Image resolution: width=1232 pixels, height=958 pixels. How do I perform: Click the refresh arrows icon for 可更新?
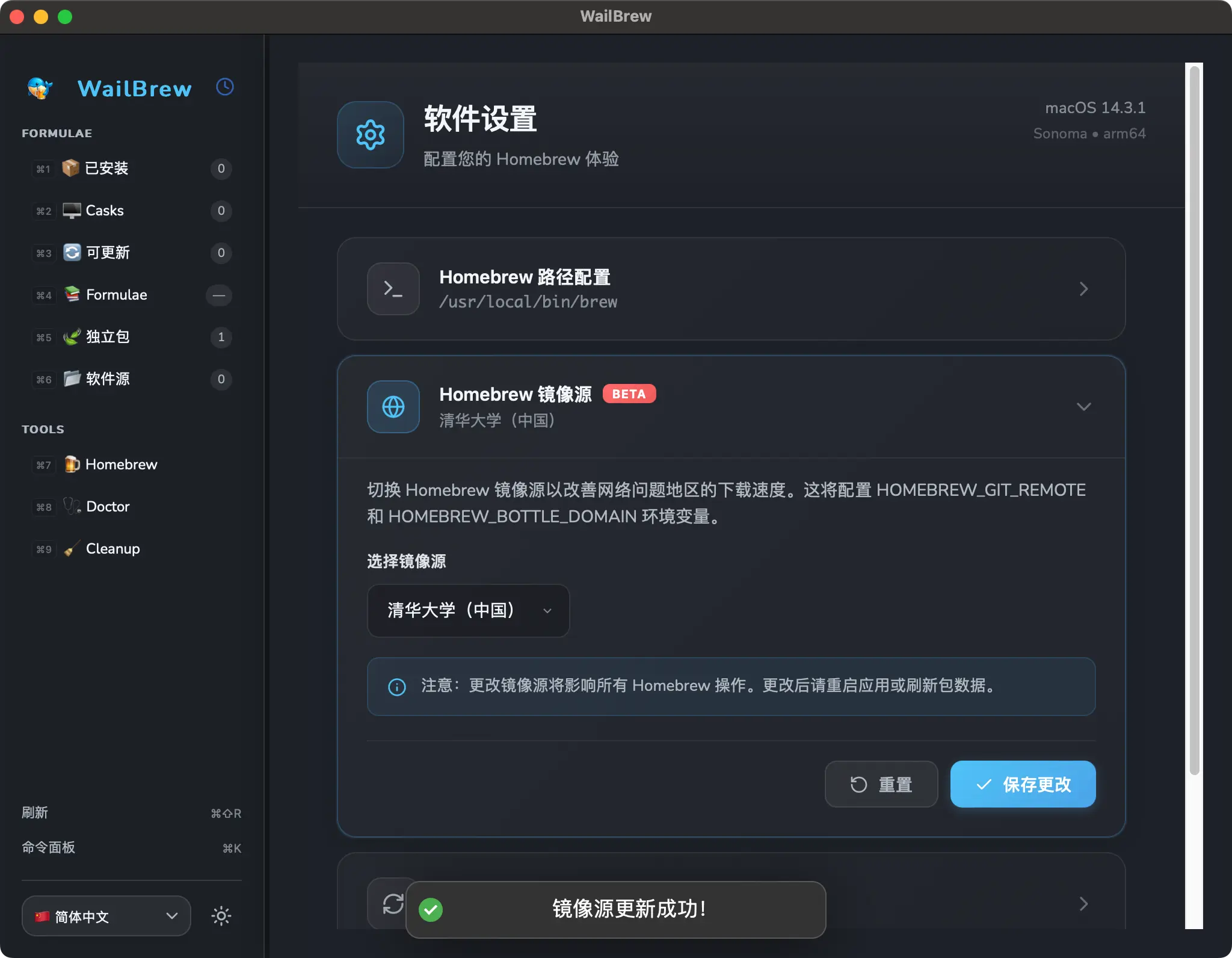point(72,252)
